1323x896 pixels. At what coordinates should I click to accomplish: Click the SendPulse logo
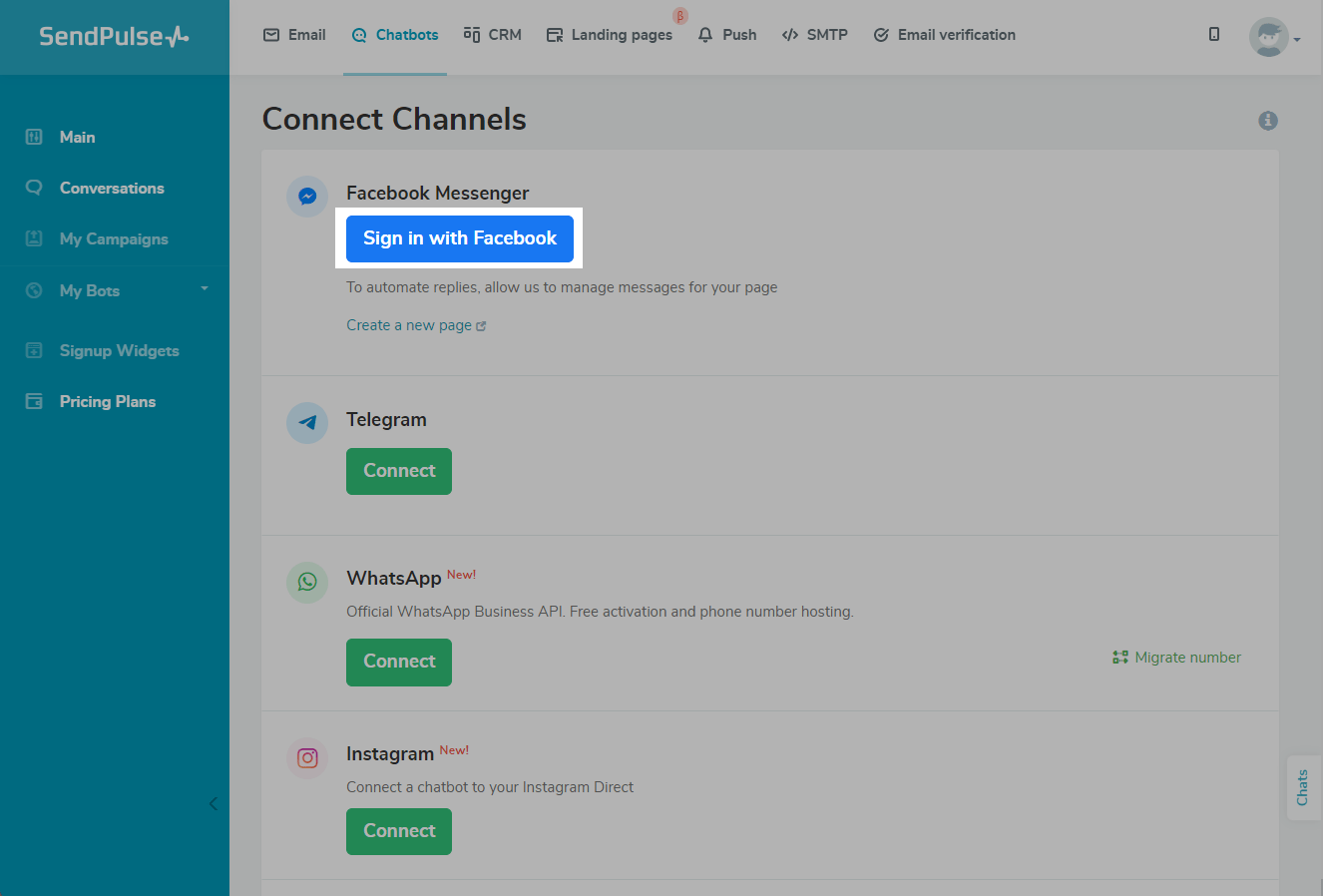[114, 37]
